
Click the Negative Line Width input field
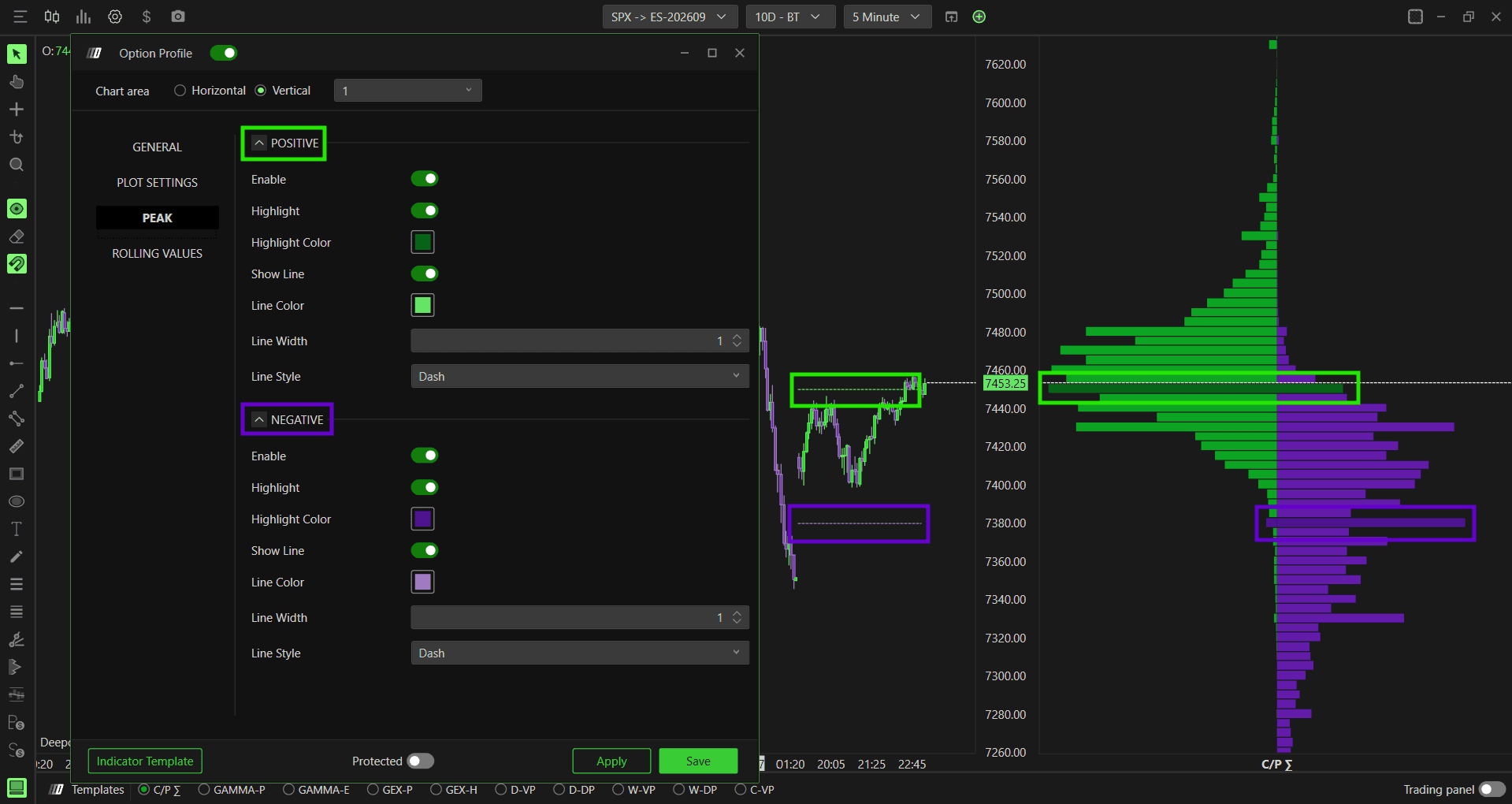(x=580, y=617)
